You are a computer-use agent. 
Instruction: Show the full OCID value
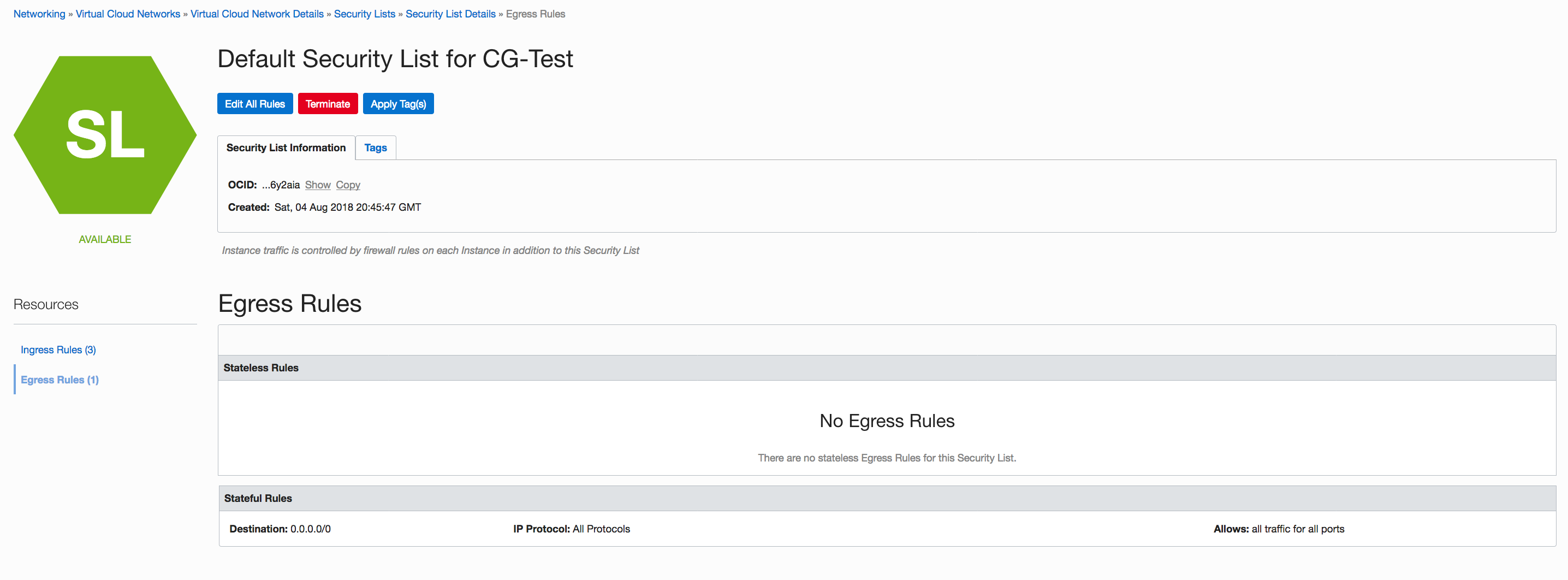tap(318, 185)
